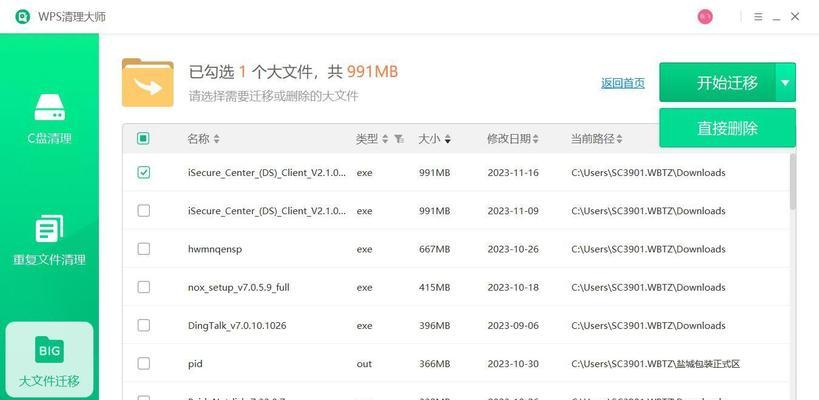Click the 2023-09-06 date cell
Screen dimensions: 819x400
[513, 326]
